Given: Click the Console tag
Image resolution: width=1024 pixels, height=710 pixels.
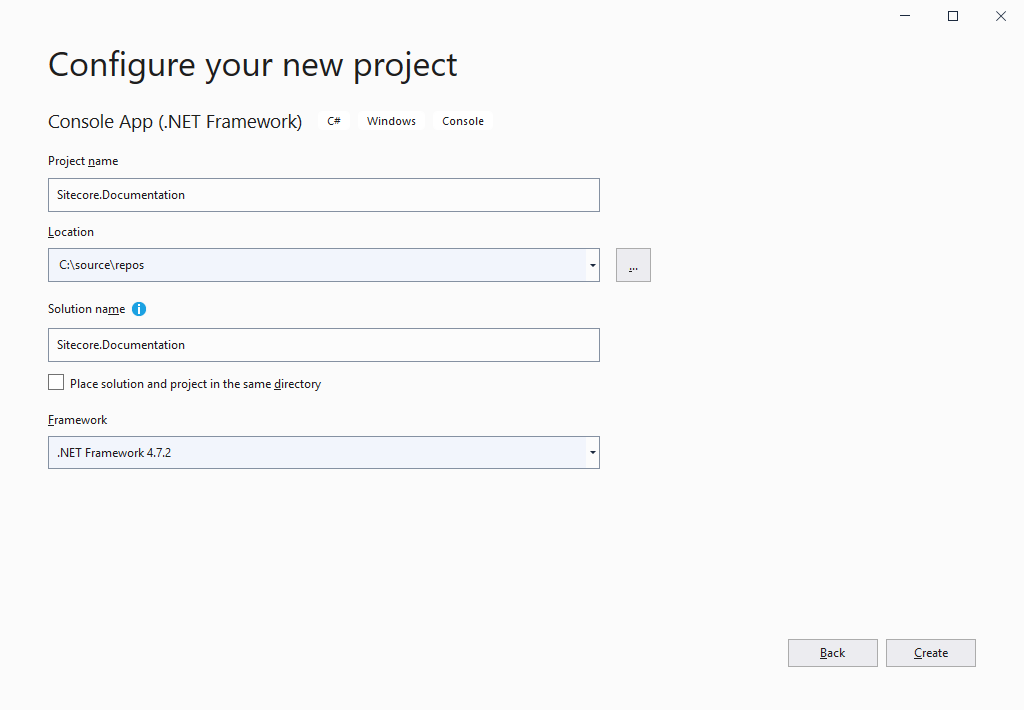Looking at the screenshot, I should pyautogui.click(x=463, y=121).
